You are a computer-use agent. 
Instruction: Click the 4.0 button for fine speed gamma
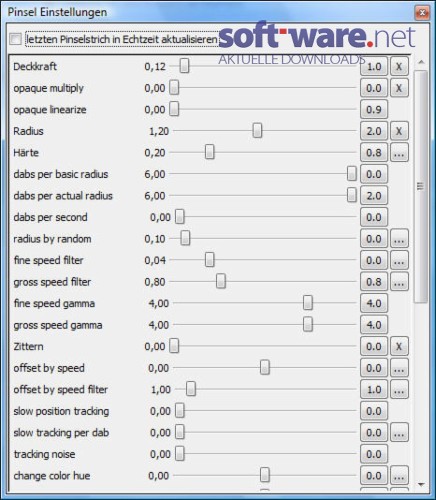pos(374,304)
